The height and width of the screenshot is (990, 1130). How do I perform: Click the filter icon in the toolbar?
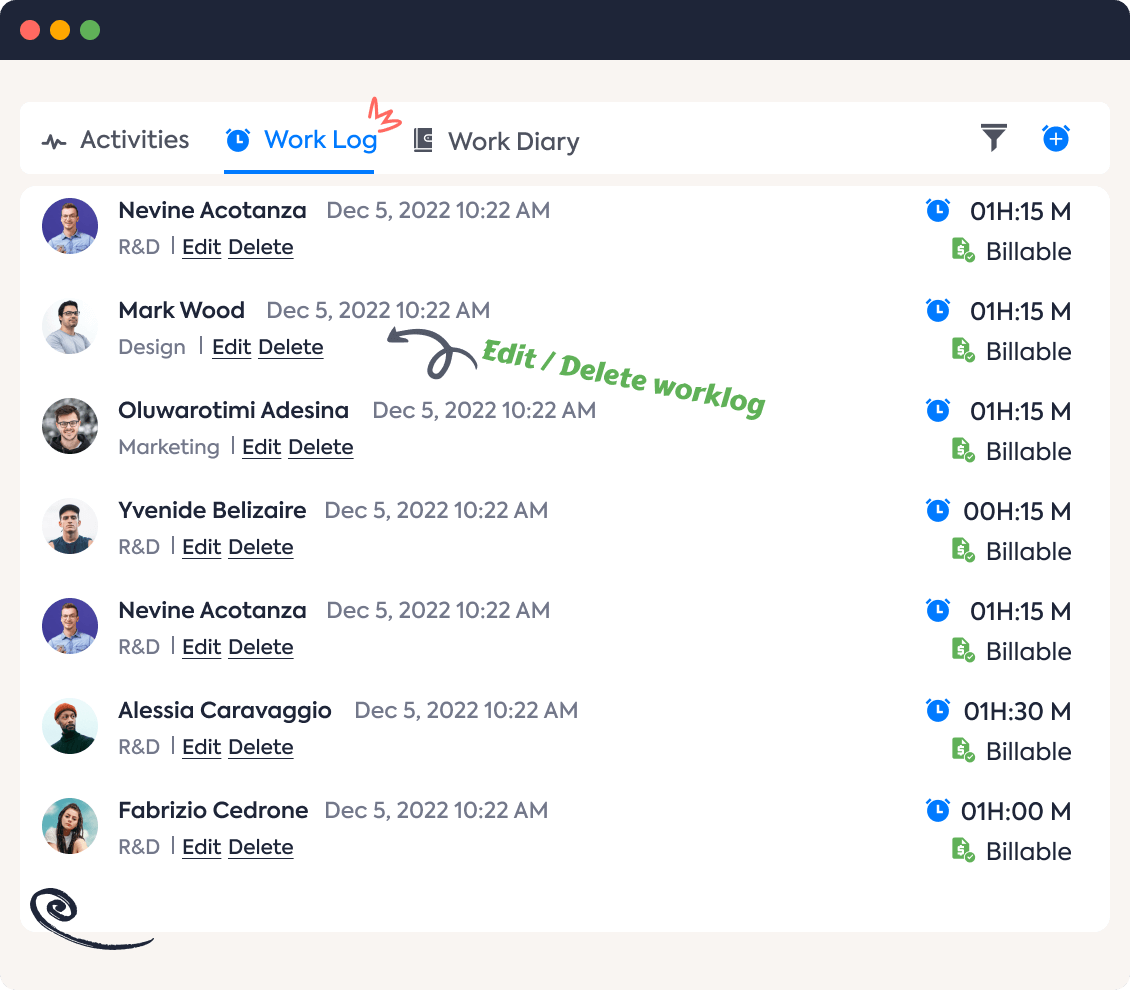pyautogui.click(x=993, y=139)
